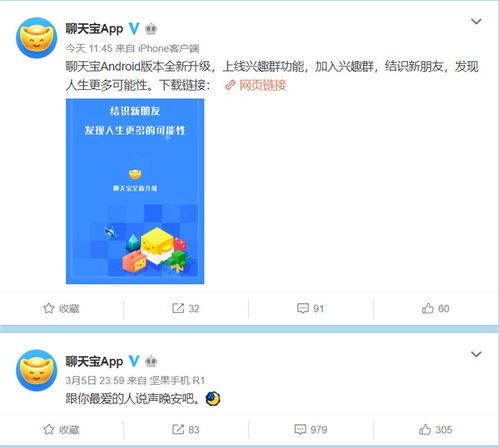The width and height of the screenshot is (499, 448).
Task: Open the 91 comments on first post
Action: pos(310,308)
